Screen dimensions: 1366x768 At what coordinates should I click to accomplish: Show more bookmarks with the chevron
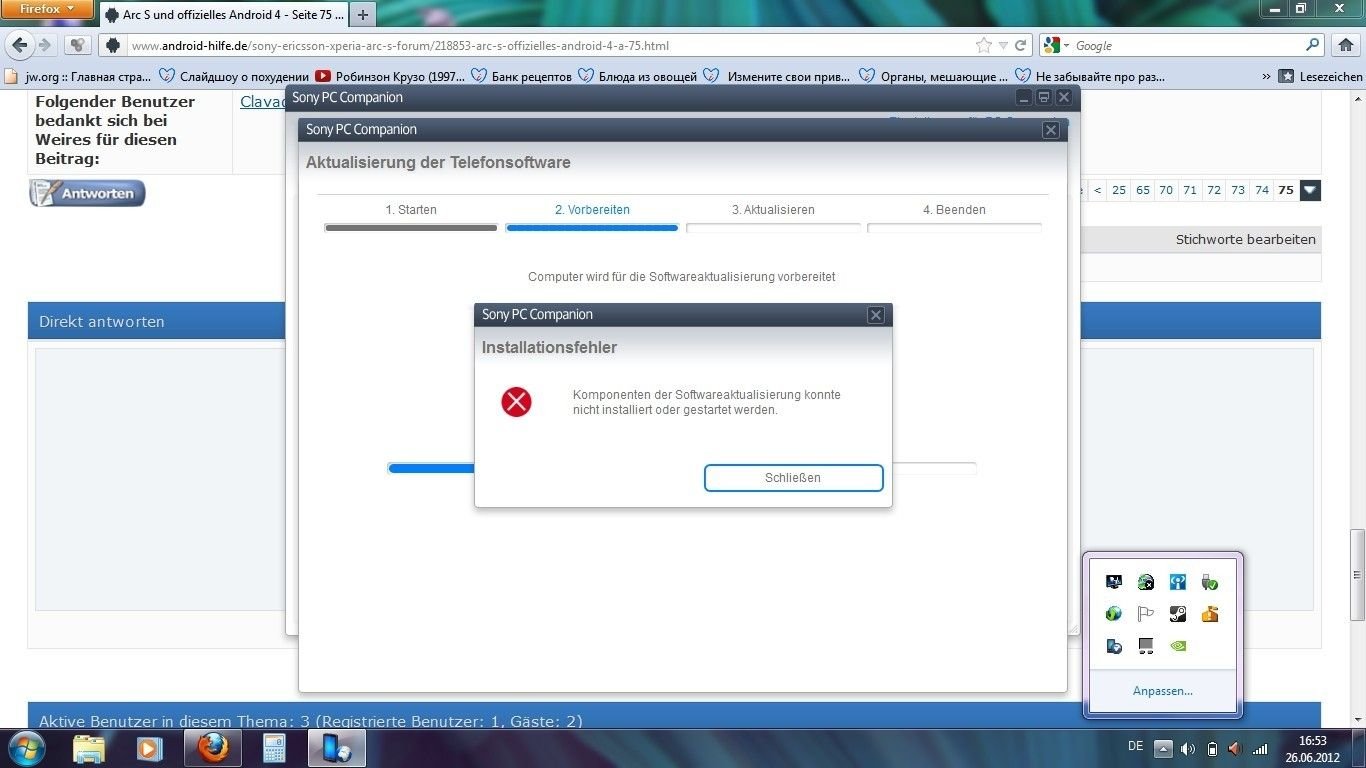[x=1266, y=76]
